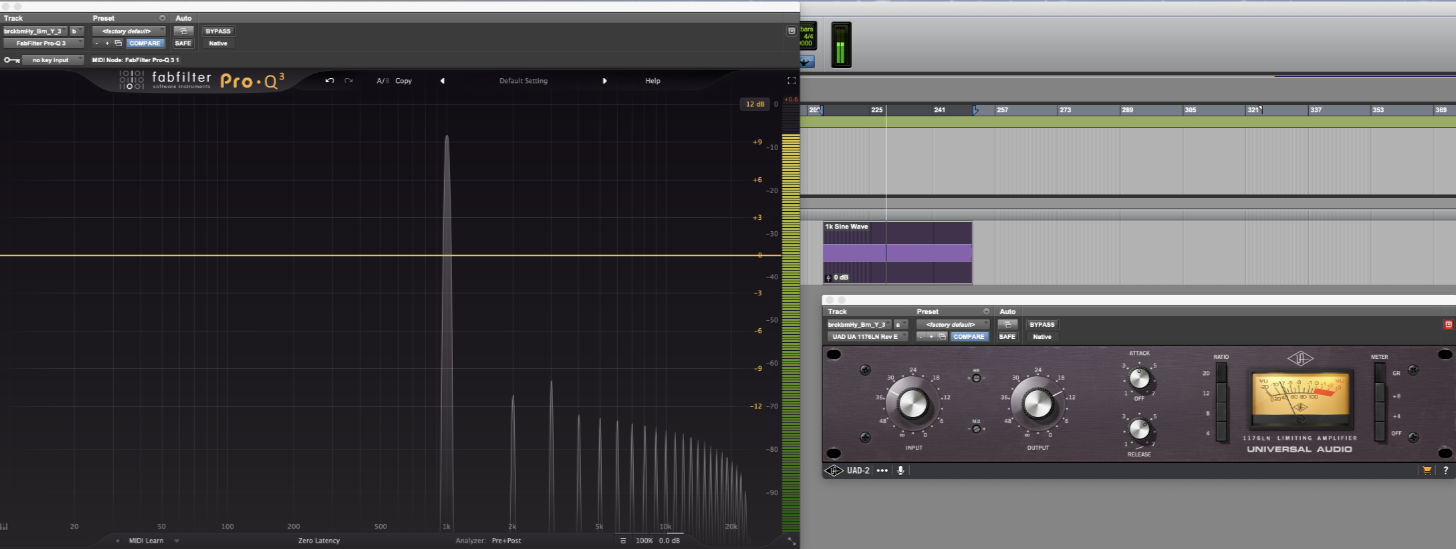Select next preset with Pro-Q 3 plus button
Screen dimensions: 1456x549
(107, 43)
